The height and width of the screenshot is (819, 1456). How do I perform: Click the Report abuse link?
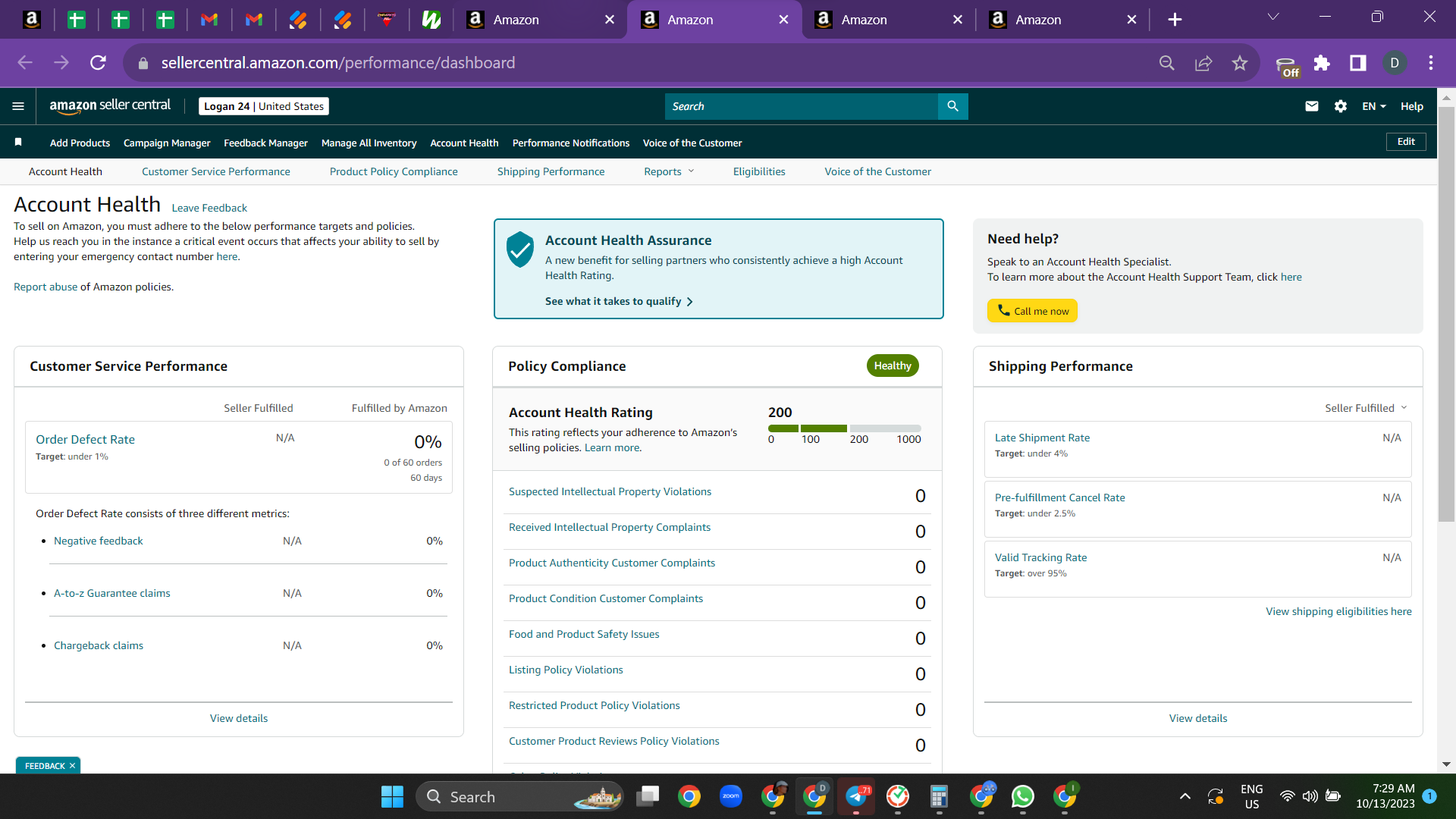pos(45,287)
